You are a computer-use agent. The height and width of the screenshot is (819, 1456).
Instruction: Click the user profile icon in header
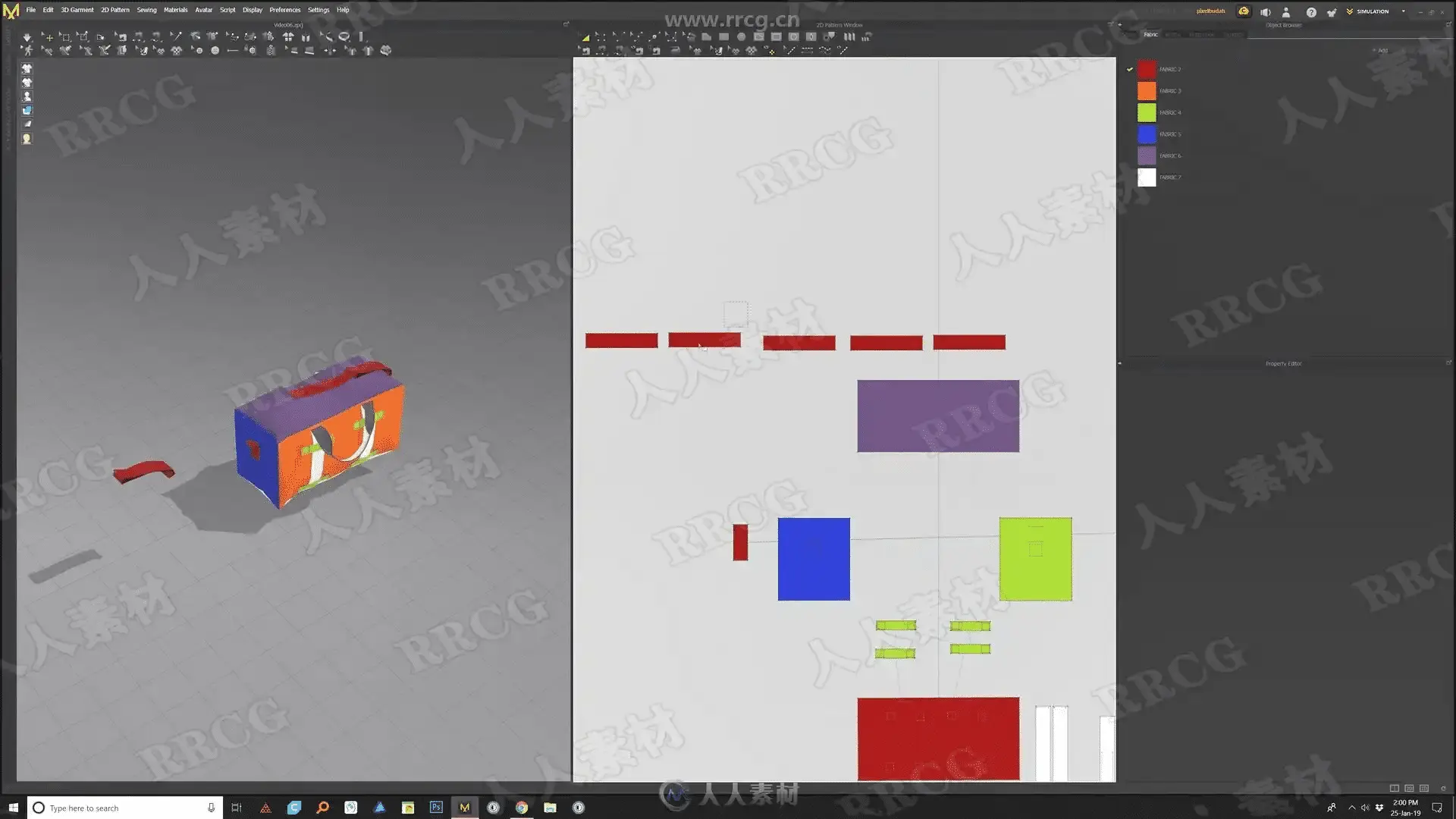click(1286, 12)
